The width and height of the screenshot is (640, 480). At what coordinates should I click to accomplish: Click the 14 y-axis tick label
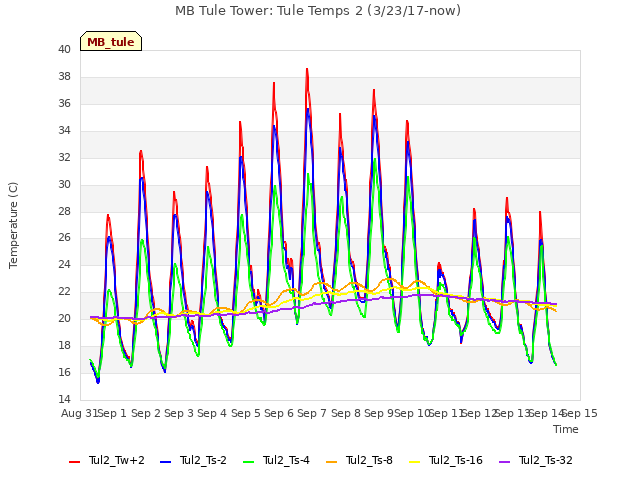point(64,399)
